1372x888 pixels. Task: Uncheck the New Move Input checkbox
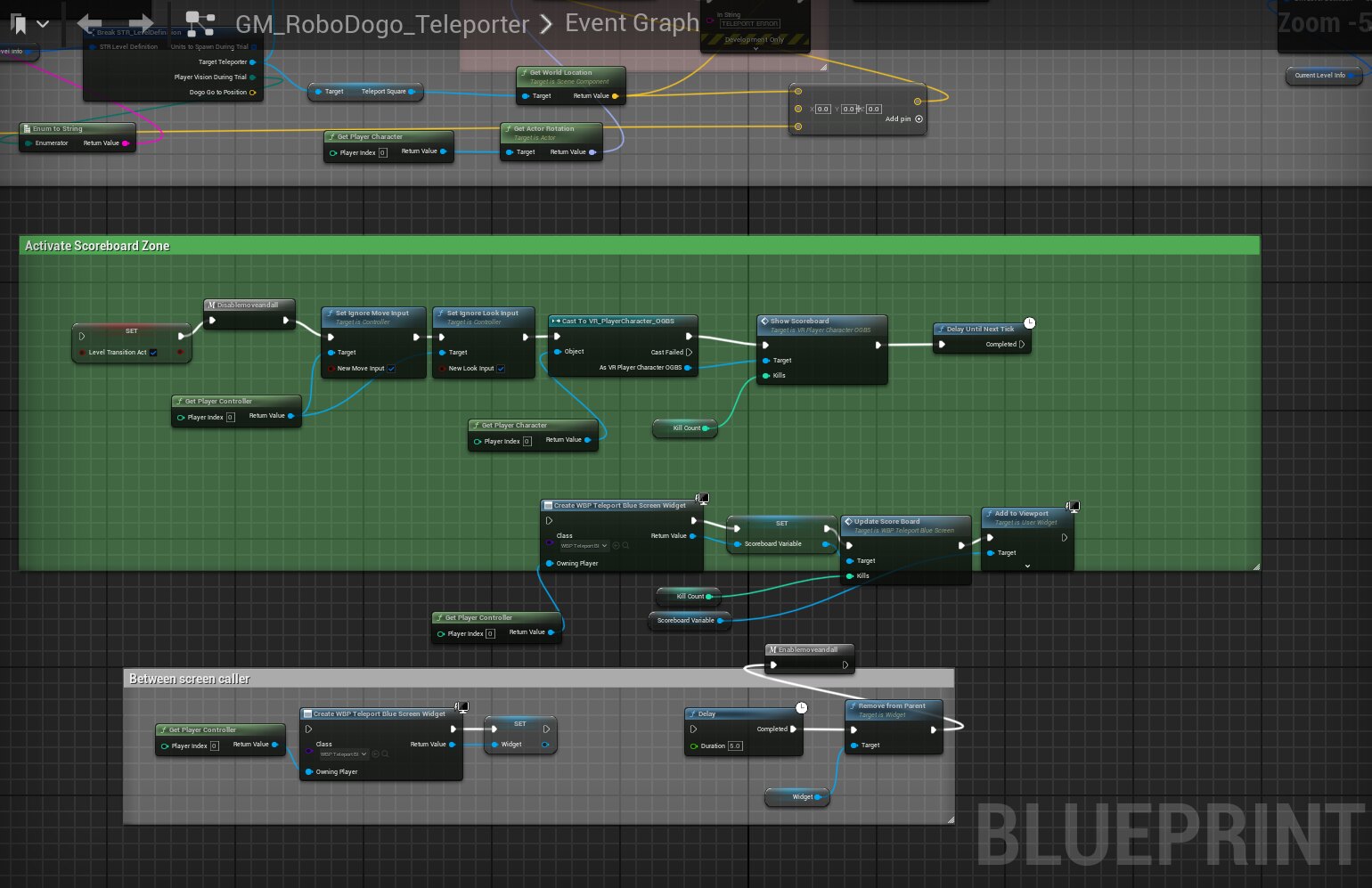[391, 369]
